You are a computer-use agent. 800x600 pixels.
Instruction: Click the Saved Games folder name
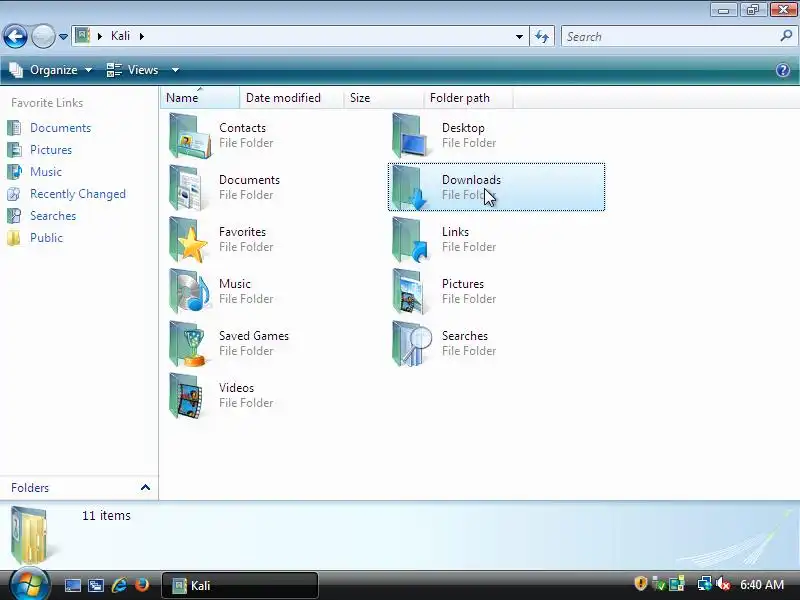[x=254, y=336]
